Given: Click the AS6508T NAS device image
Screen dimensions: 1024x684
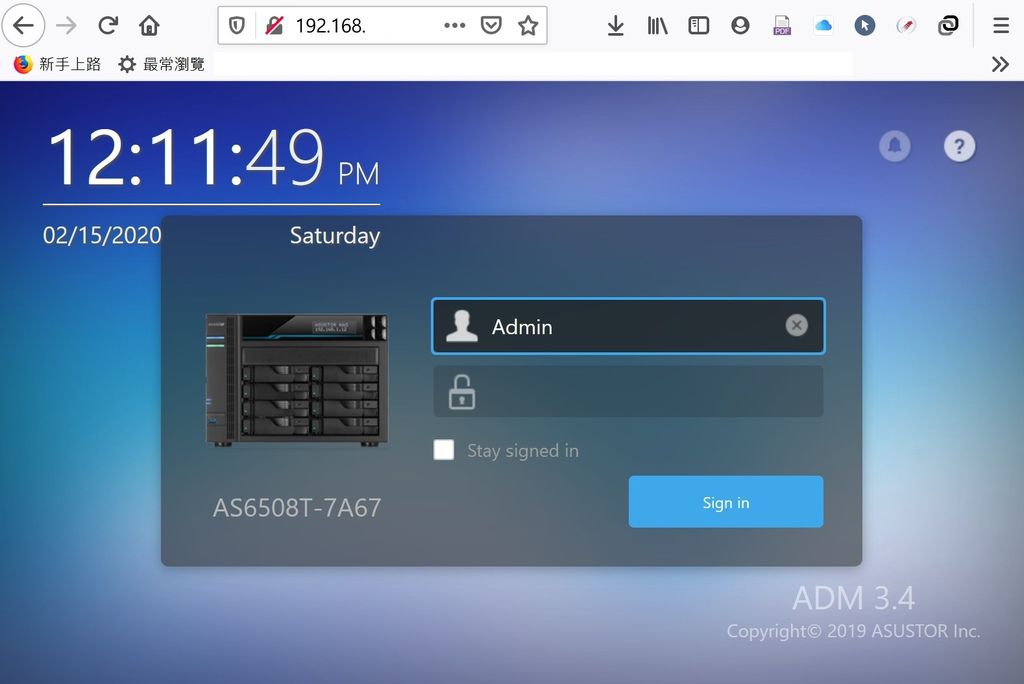Looking at the screenshot, I should (x=297, y=380).
